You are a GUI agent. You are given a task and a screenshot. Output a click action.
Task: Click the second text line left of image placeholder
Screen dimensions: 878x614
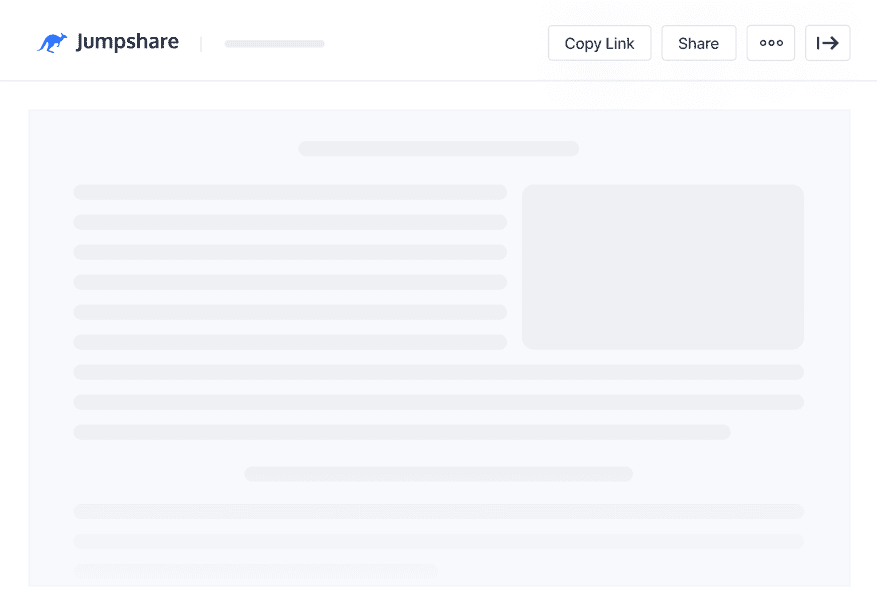click(290, 222)
